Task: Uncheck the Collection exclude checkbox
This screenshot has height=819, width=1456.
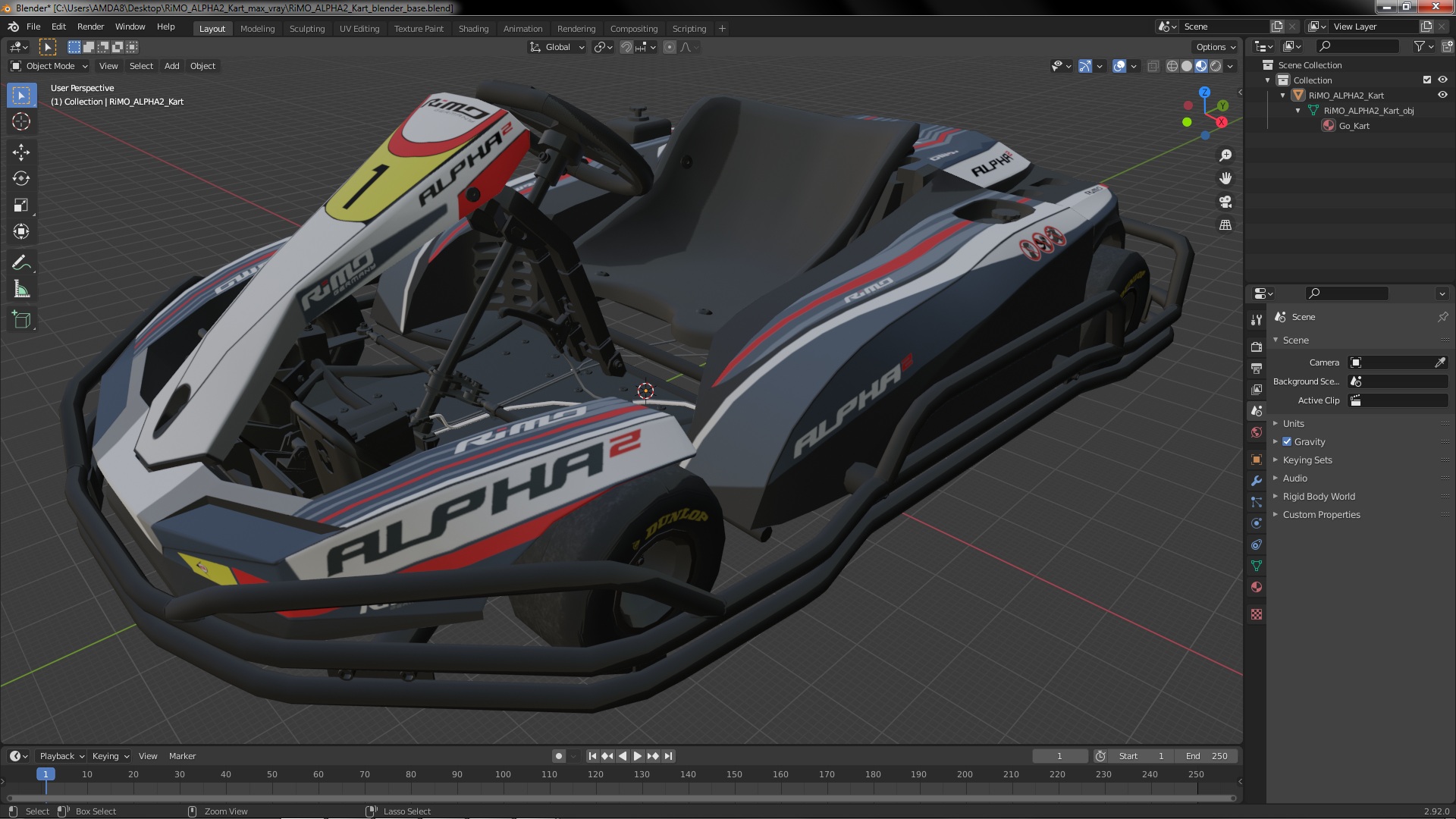Action: point(1427,80)
